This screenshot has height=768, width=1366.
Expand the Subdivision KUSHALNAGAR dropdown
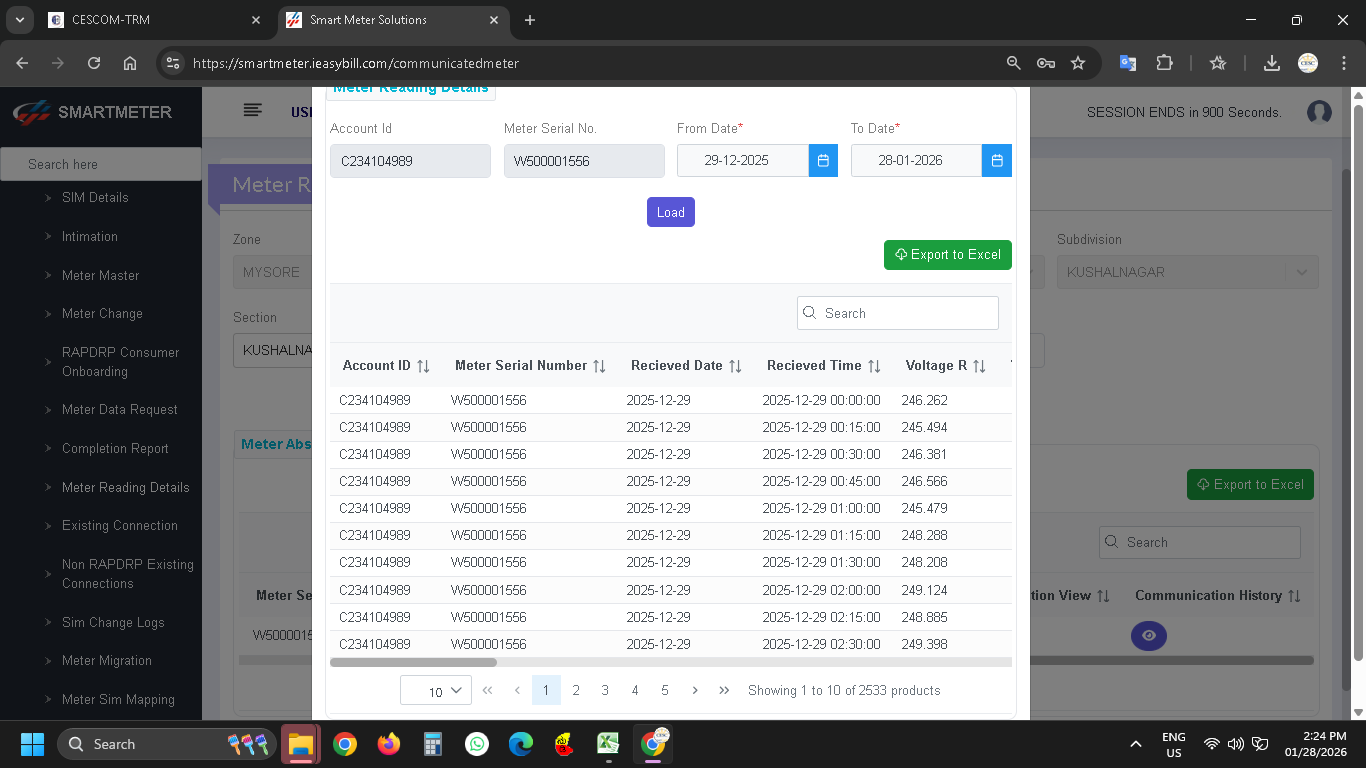click(1300, 272)
